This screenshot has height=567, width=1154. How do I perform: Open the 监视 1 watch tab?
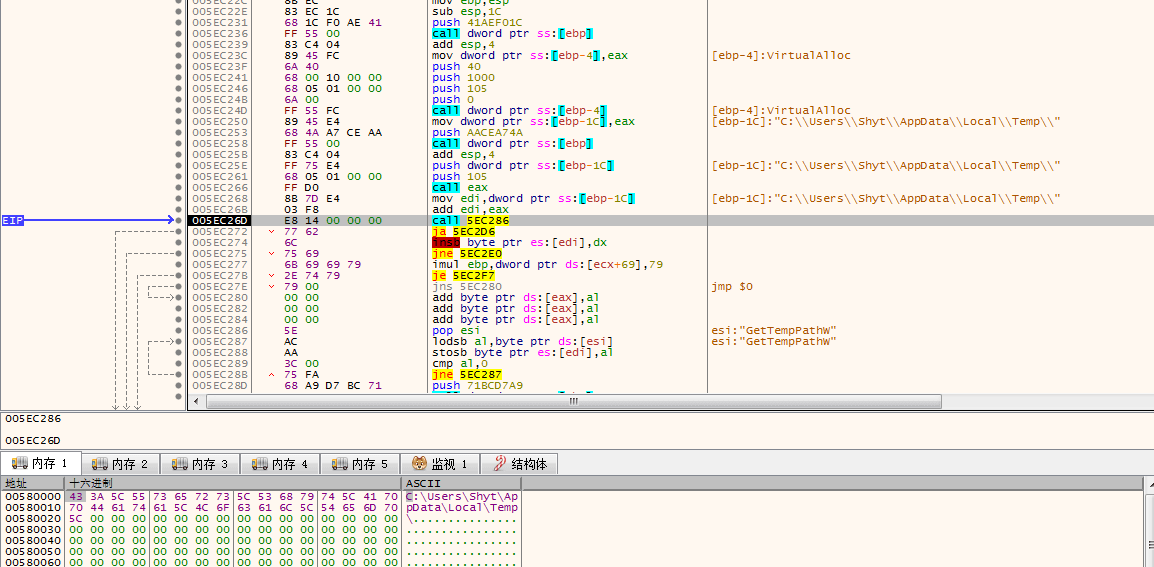440,464
